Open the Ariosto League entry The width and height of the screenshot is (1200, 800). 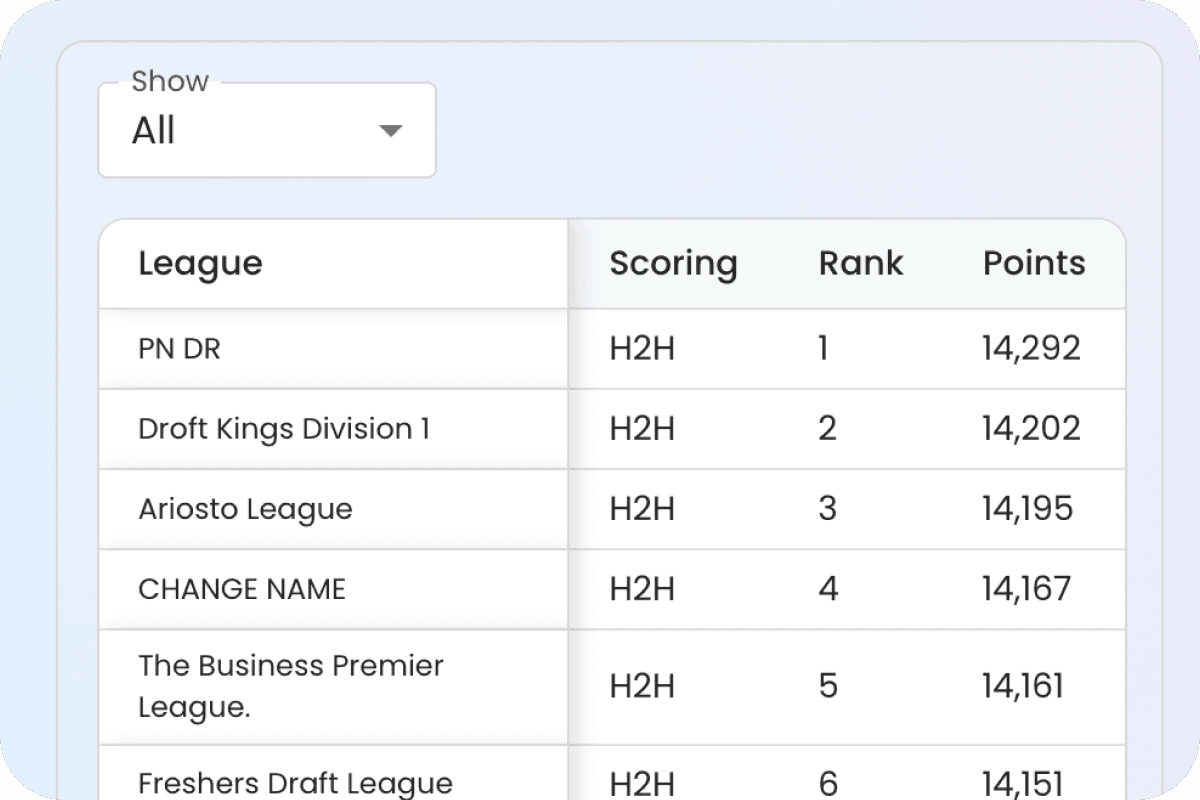click(x=245, y=509)
